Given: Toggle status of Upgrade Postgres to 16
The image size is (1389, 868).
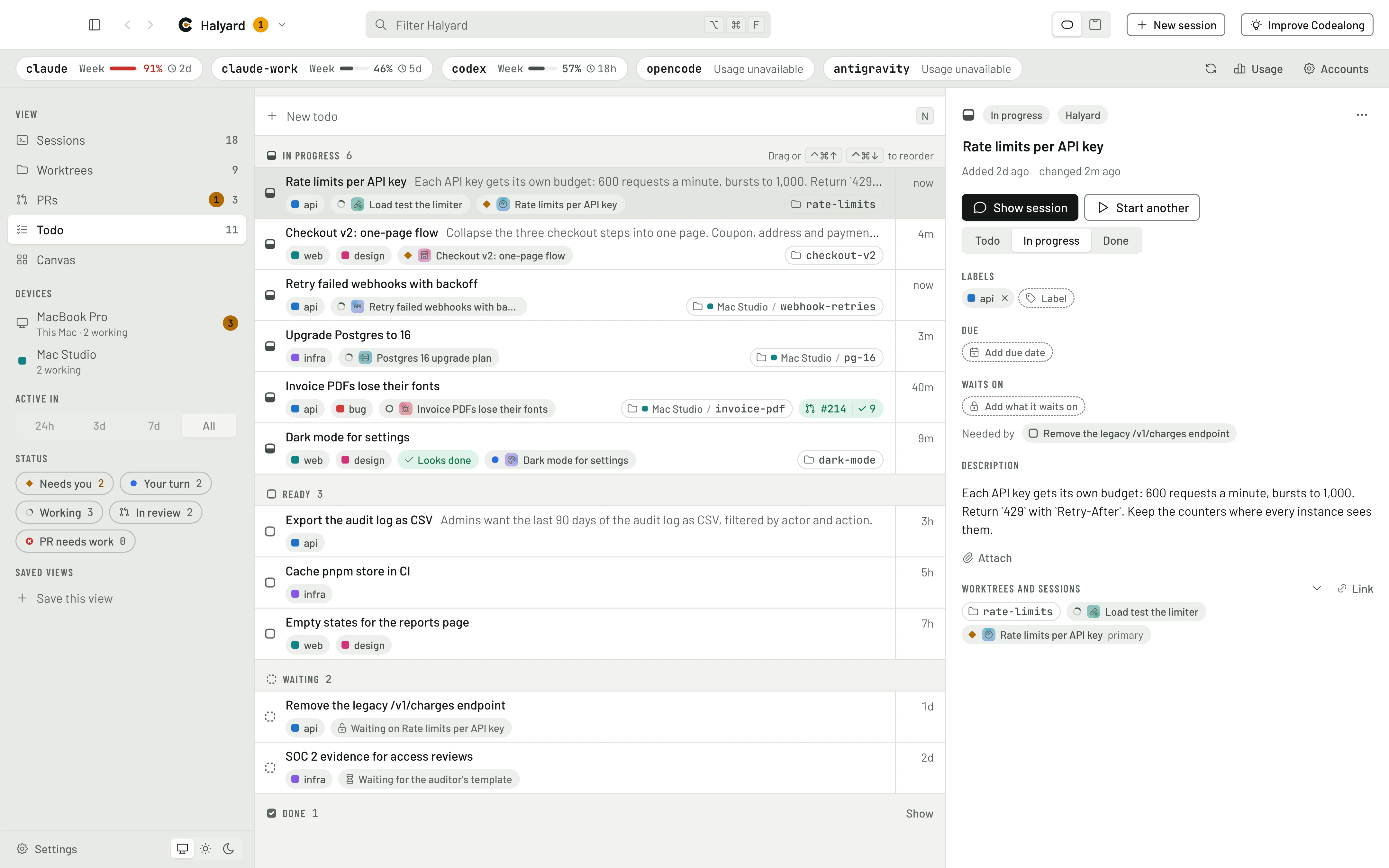Looking at the screenshot, I should pos(270,346).
